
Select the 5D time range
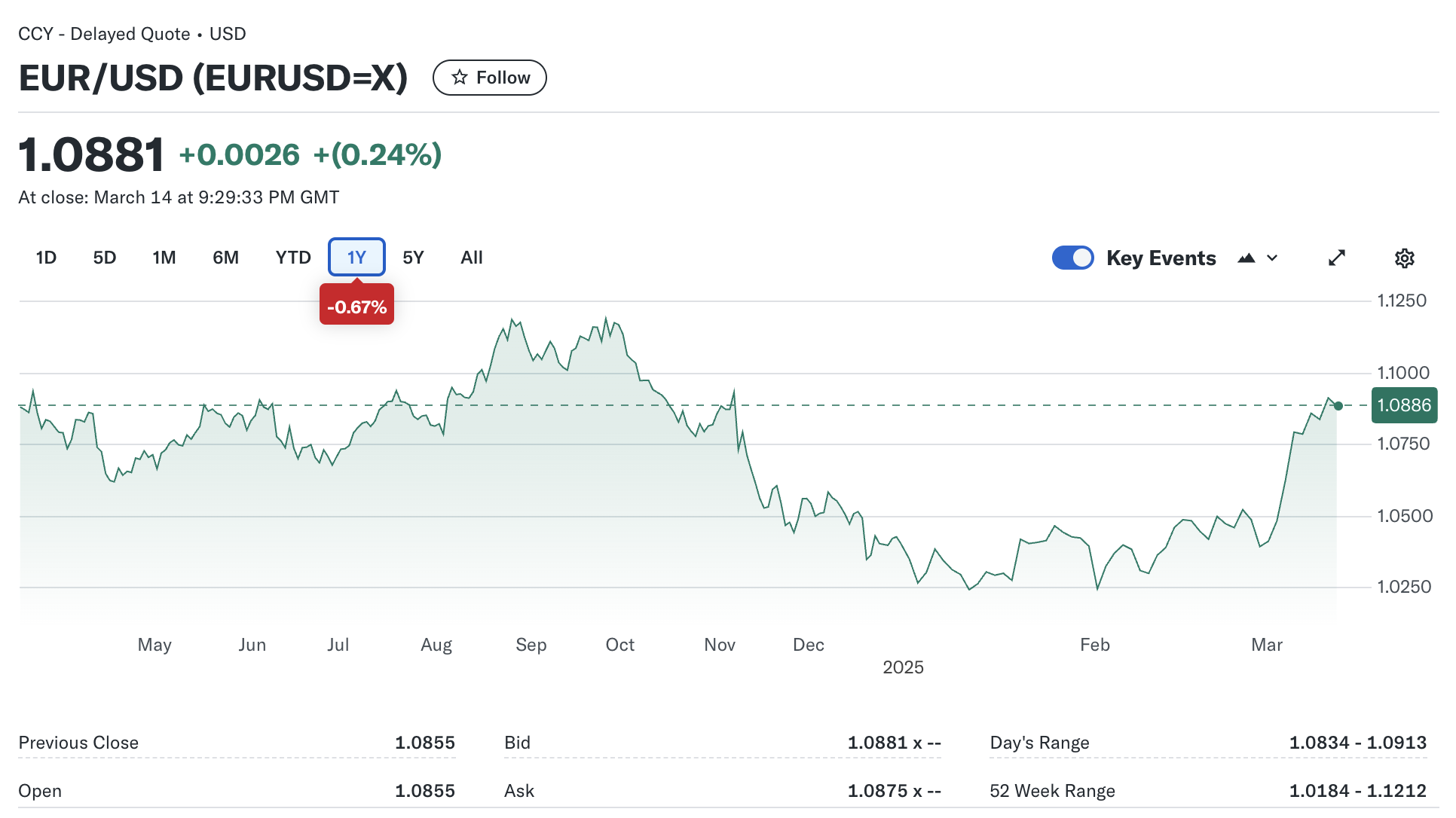105,258
